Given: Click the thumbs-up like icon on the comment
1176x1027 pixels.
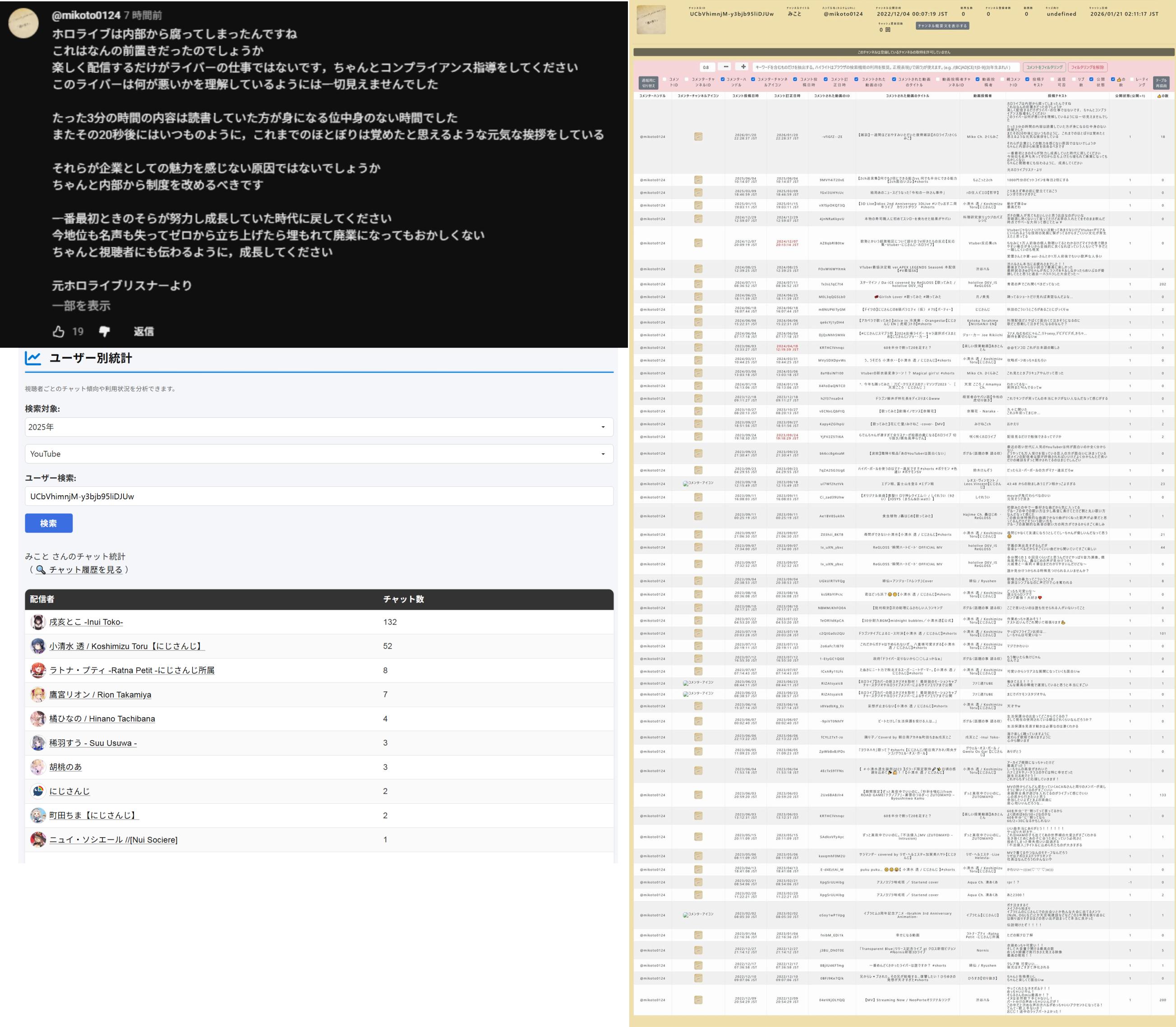Looking at the screenshot, I should pyautogui.click(x=59, y=331).
